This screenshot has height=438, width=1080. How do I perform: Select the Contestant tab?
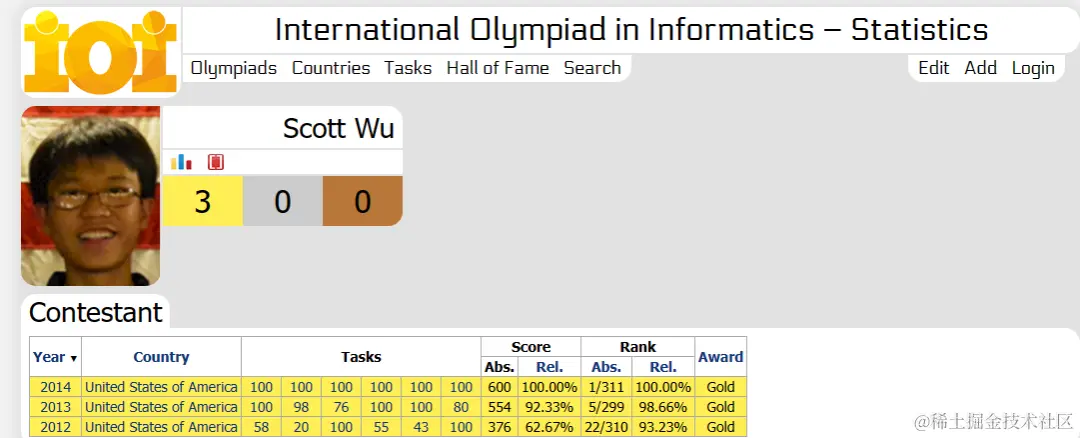[96, 313]
